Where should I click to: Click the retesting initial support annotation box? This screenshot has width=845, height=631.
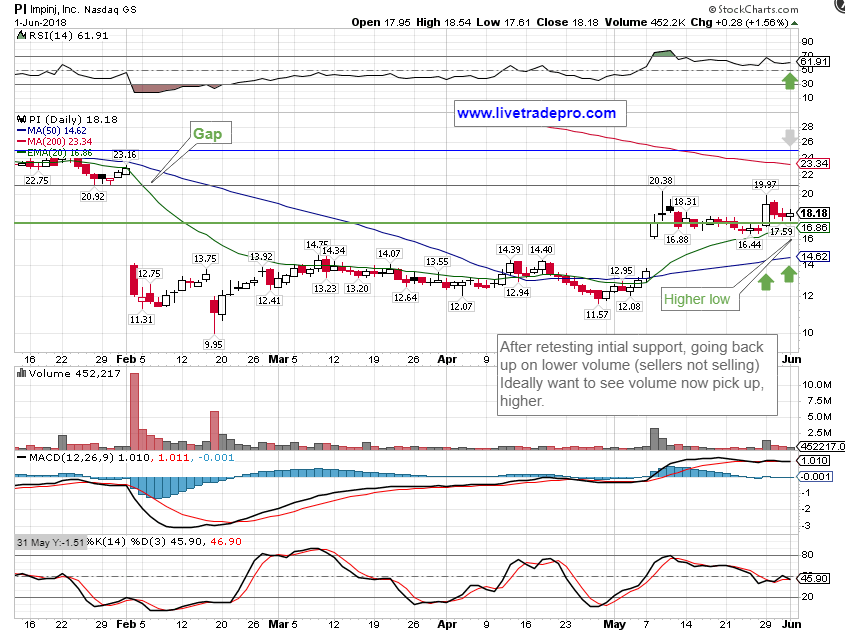(x=635, y=373)
